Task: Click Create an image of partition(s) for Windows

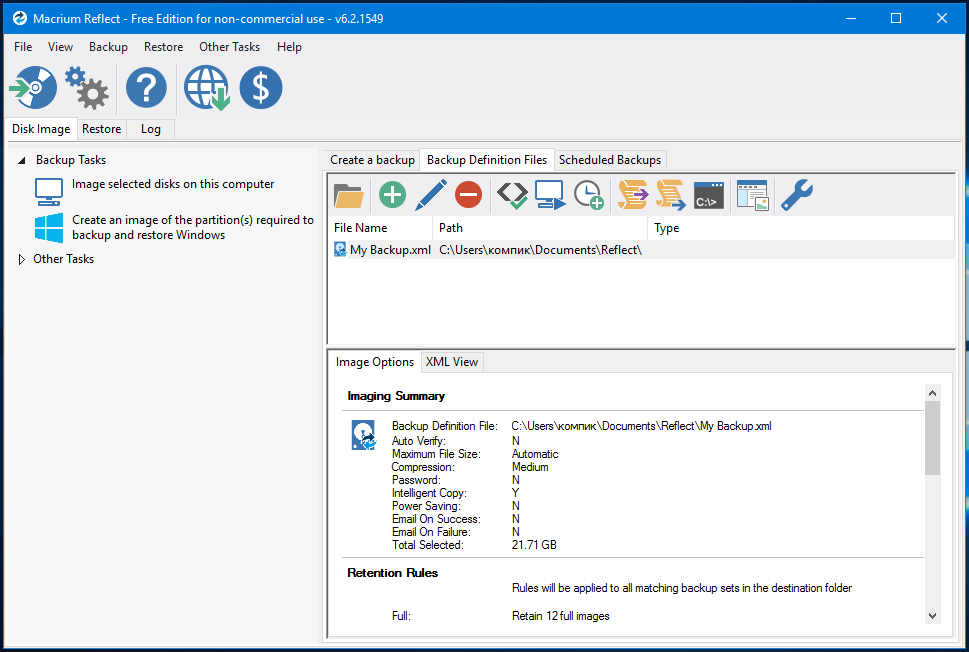Action: pos(193,227)
